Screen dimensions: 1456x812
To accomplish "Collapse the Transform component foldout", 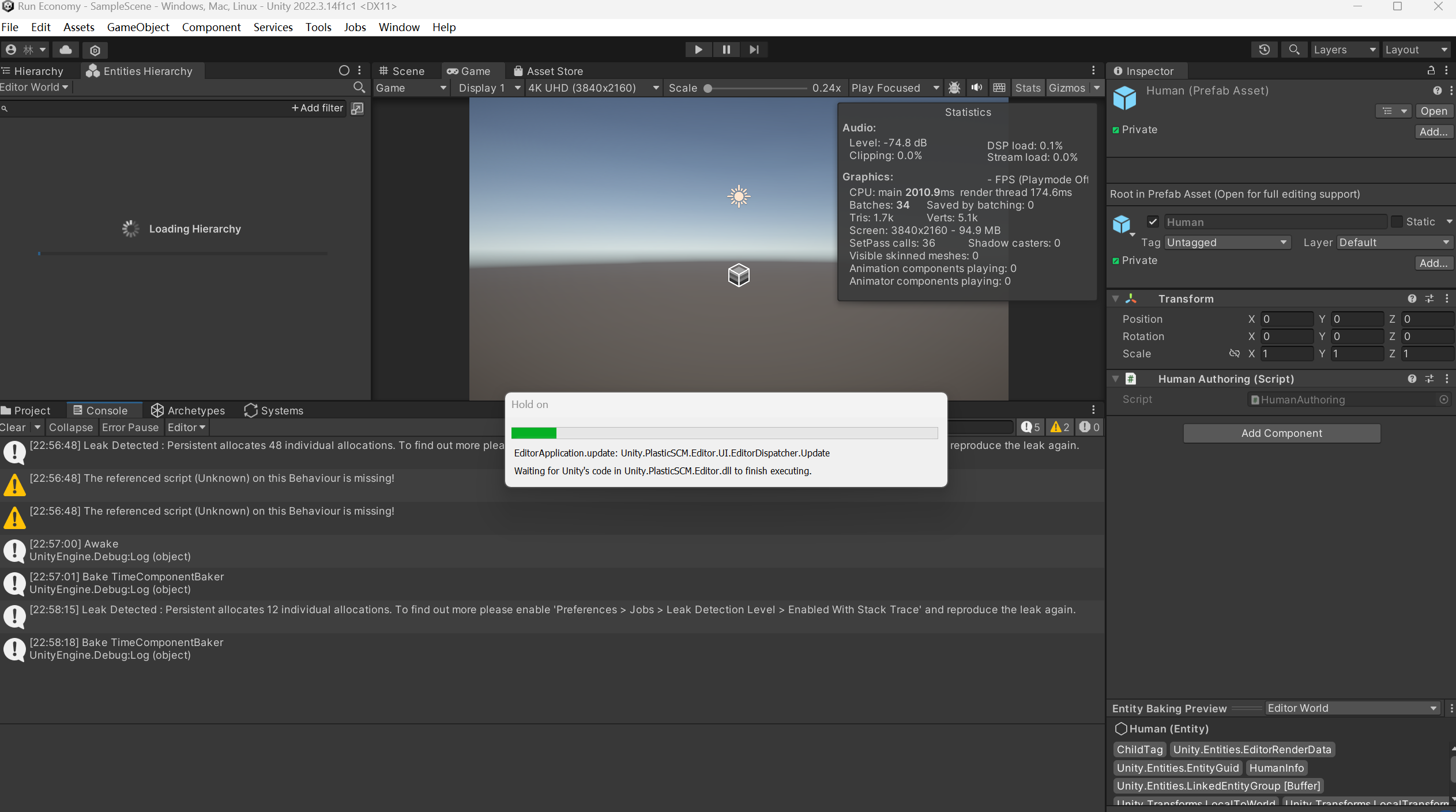I will tap(1115, 299).
